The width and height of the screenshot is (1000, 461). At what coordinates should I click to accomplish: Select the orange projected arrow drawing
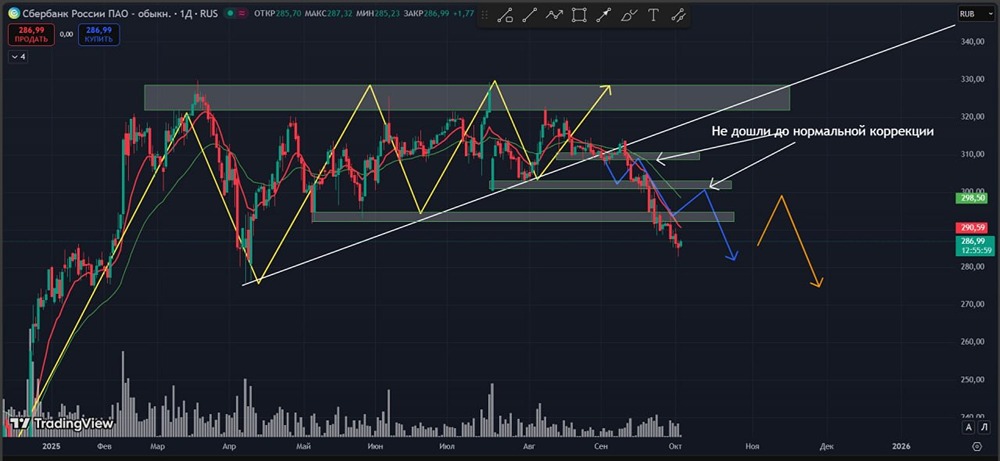(x=791, y=241)
